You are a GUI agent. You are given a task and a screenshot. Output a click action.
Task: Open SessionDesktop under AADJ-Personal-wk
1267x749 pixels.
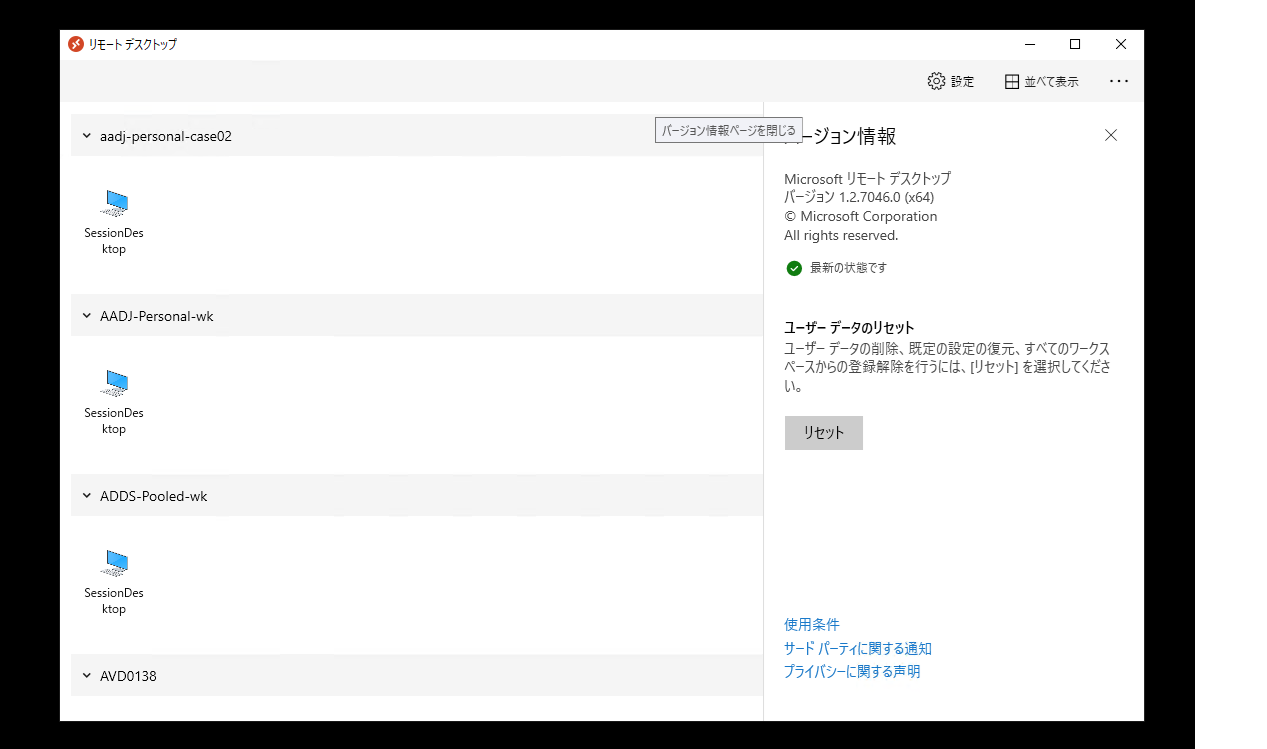(114, 402)
